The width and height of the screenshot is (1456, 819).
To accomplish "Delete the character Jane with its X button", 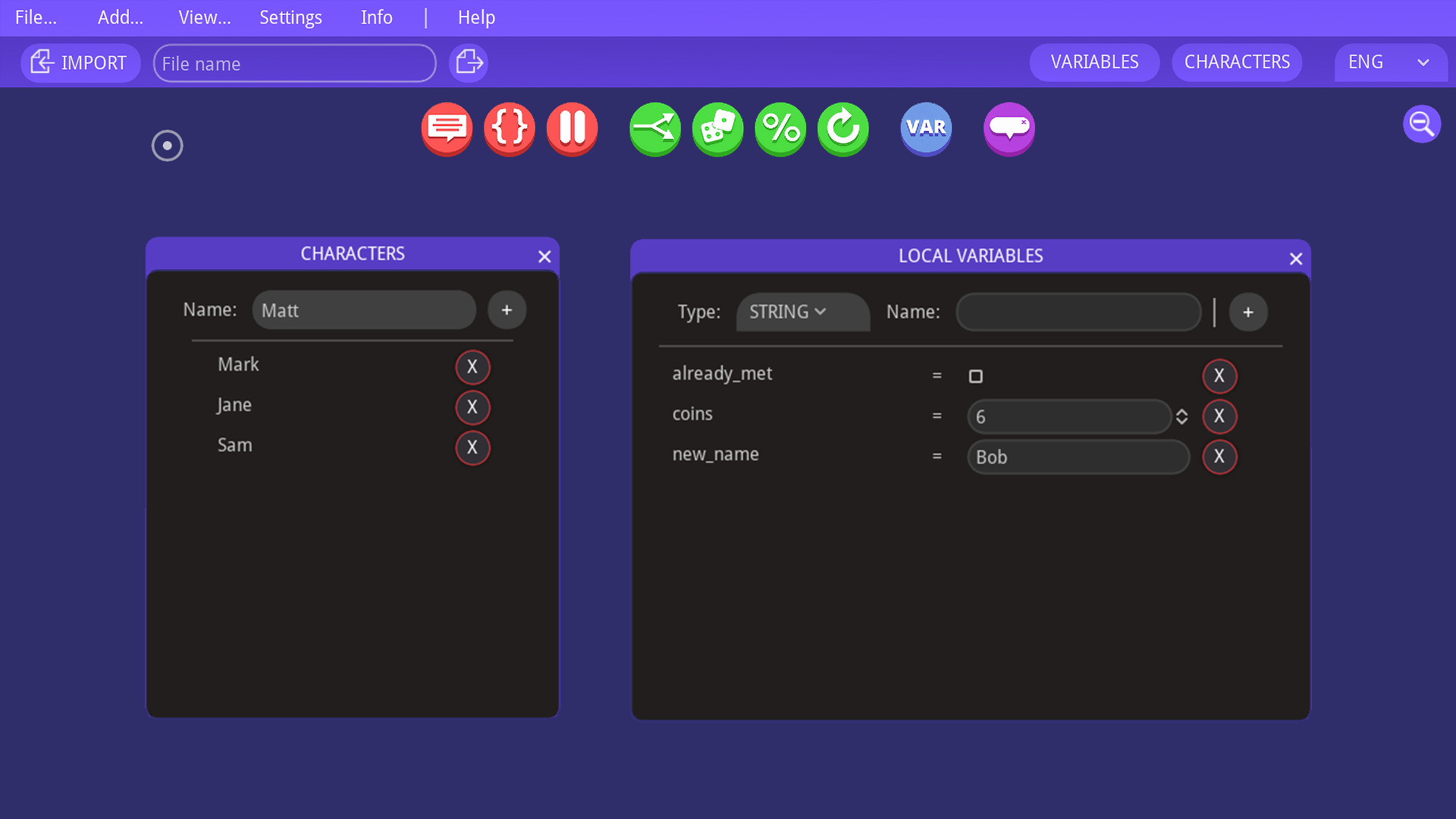I will 472,407.
